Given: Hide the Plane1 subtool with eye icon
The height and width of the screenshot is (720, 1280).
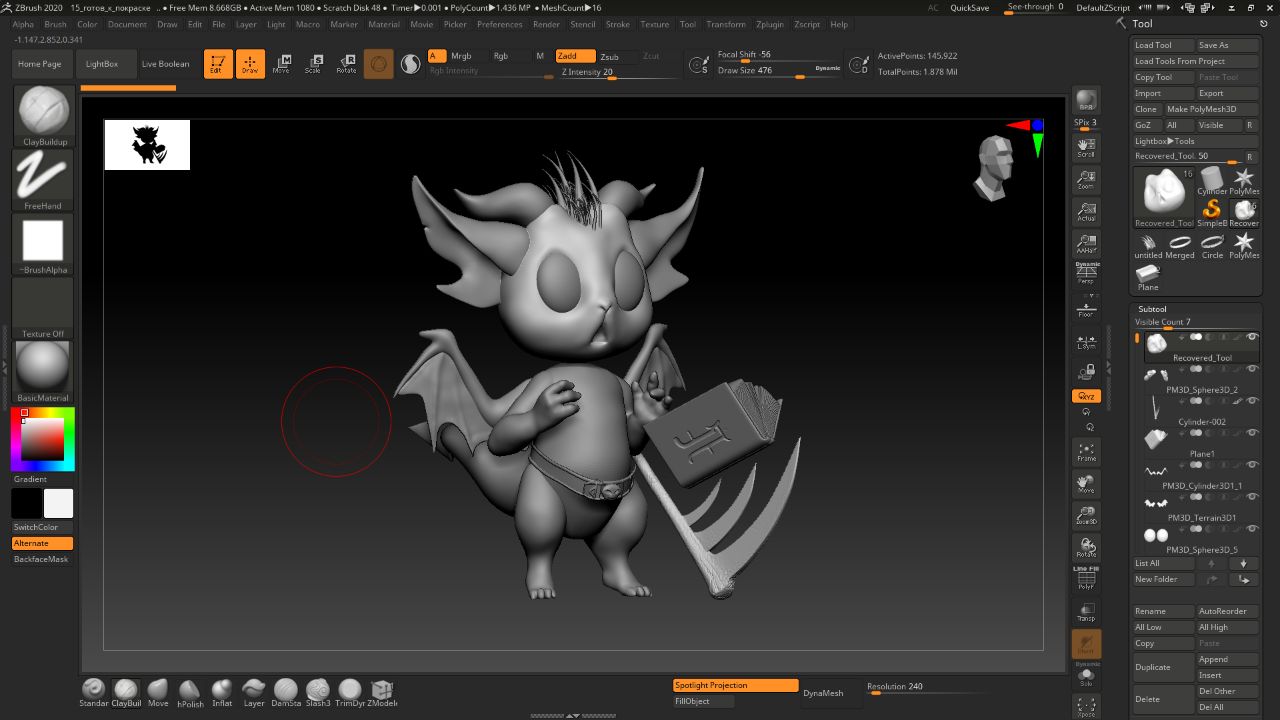Looking at the screenshot, I should (1252, 433).
